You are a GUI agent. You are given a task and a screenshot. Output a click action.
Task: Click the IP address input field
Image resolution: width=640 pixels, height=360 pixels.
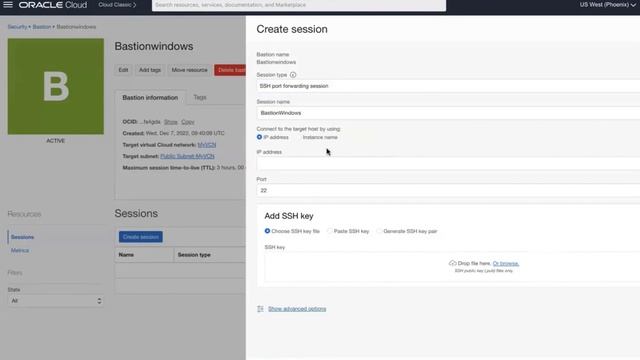pos(448,164)
